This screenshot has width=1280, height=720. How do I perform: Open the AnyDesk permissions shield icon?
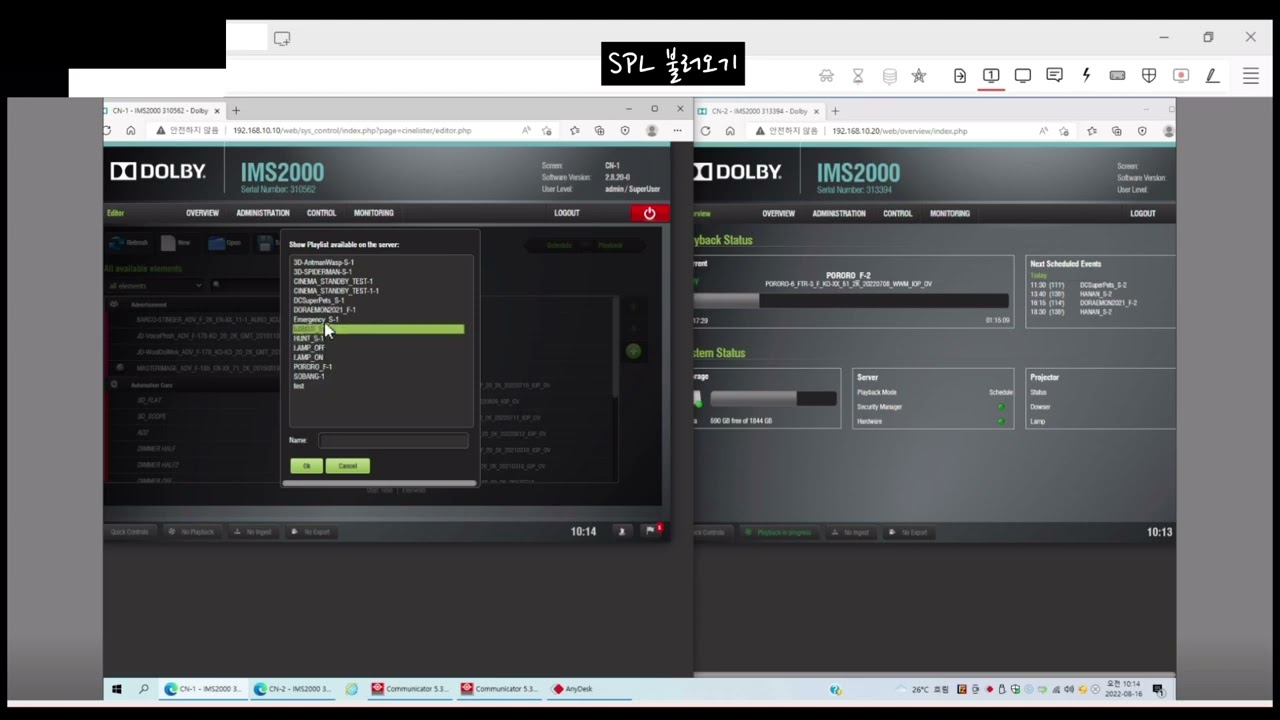[1149, 76]
